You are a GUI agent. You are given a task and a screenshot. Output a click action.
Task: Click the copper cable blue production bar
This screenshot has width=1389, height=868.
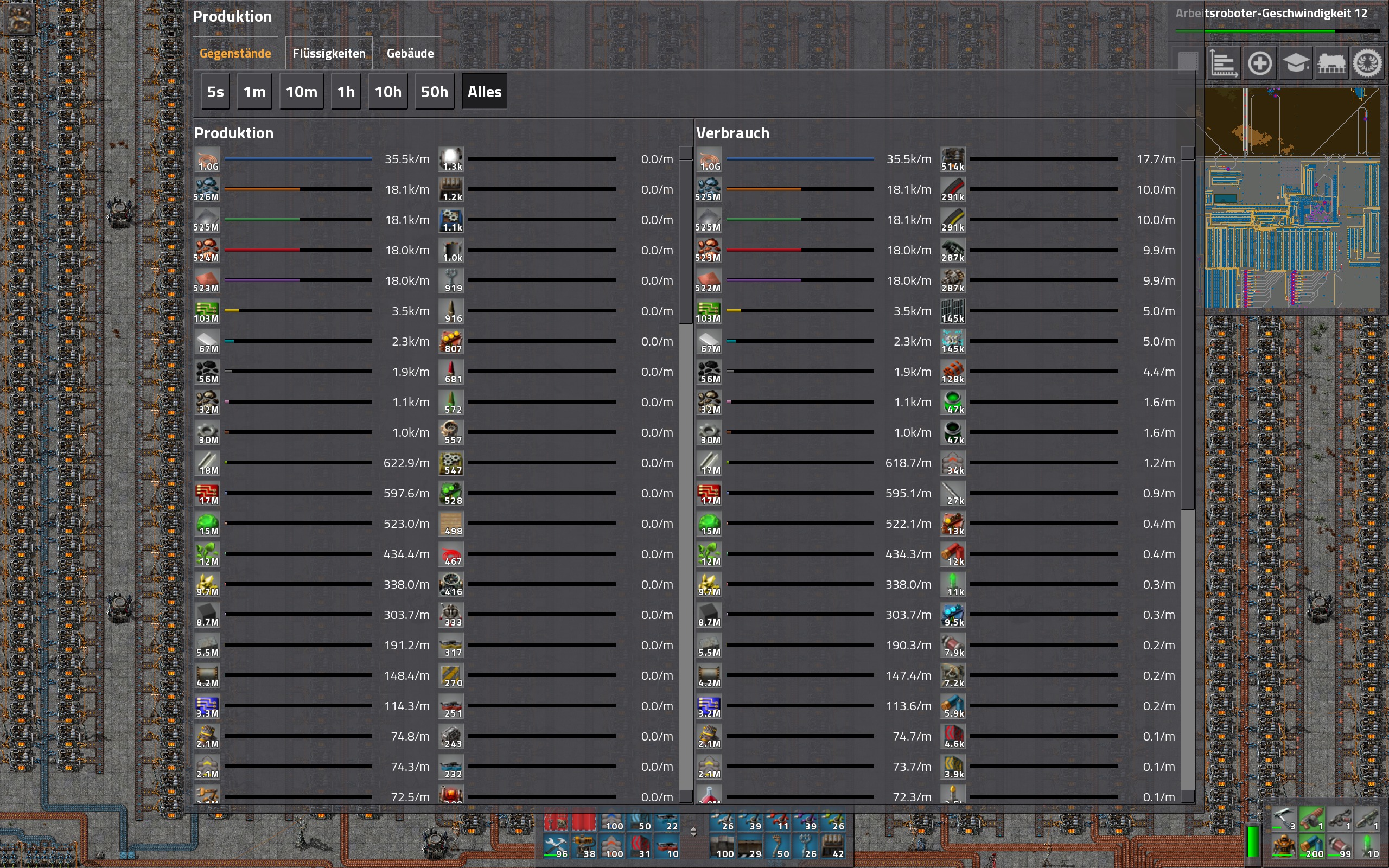[298, 158]
